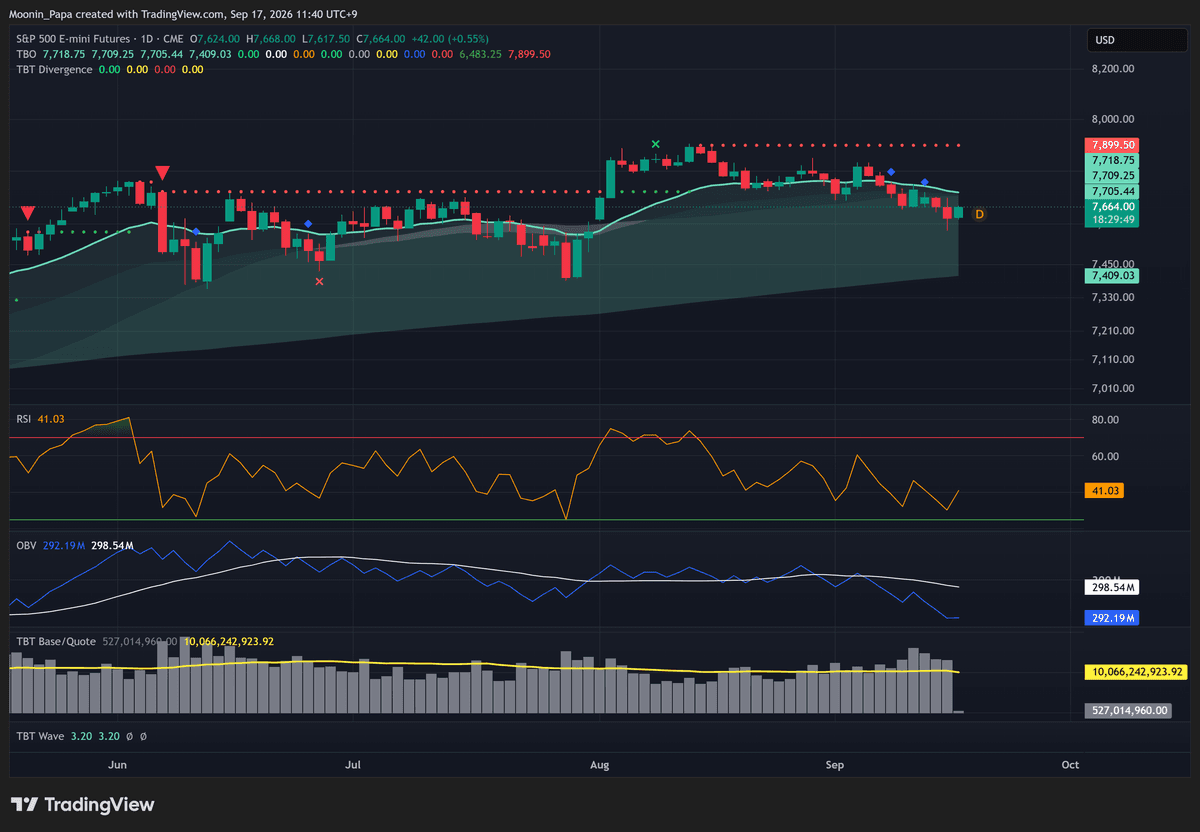Click the OBV indicator label
Image resolution: width=1200 pixels, height=832 pixels.
(26, 546)
